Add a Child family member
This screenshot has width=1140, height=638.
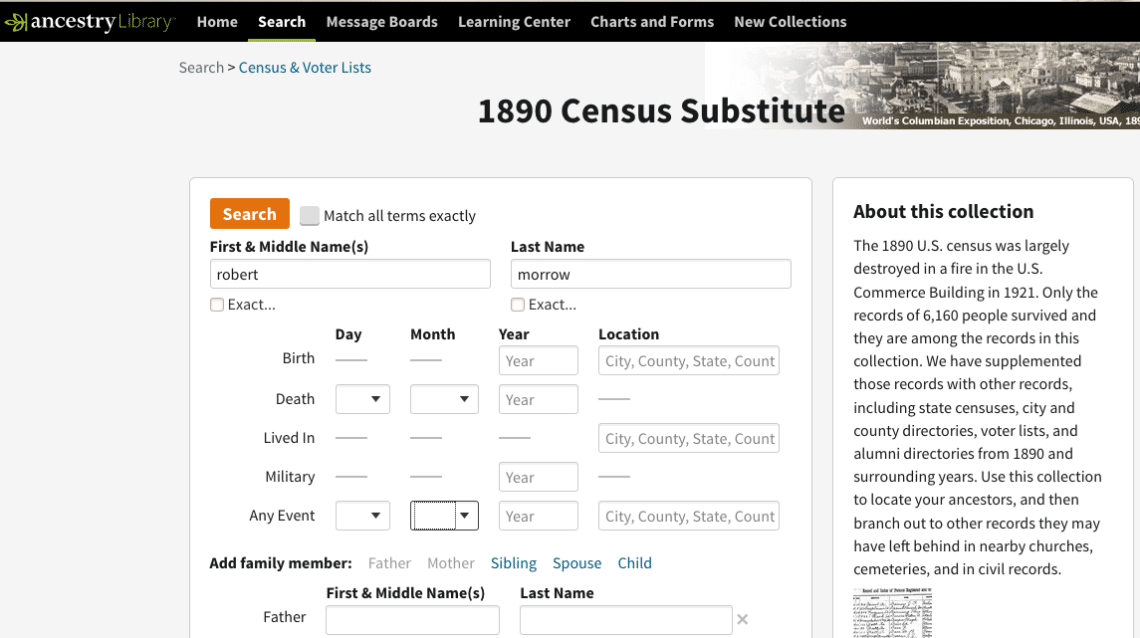(x=634, y=563)
